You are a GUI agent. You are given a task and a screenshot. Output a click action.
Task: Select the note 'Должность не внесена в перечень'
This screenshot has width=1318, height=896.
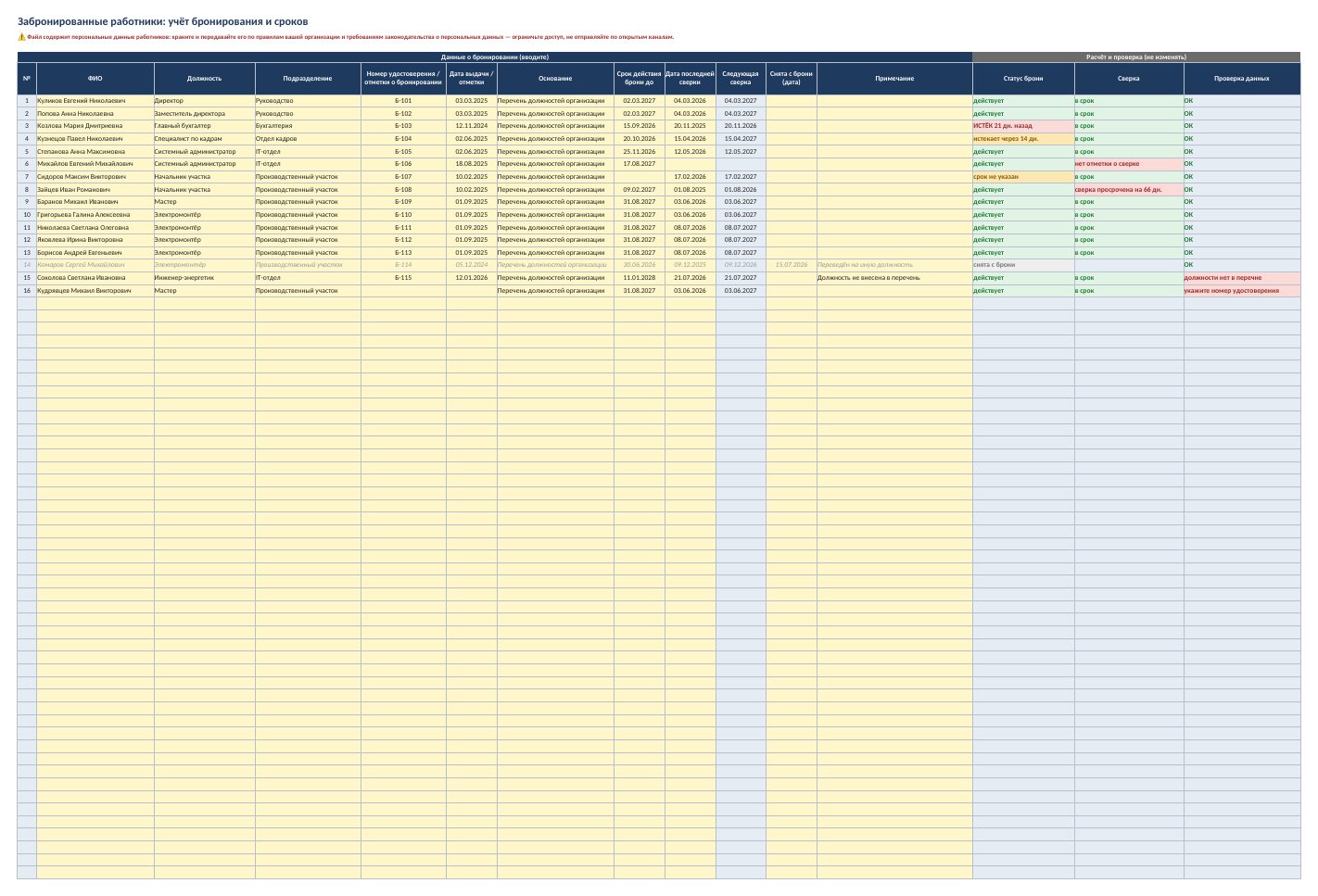(x=894, y=278)
